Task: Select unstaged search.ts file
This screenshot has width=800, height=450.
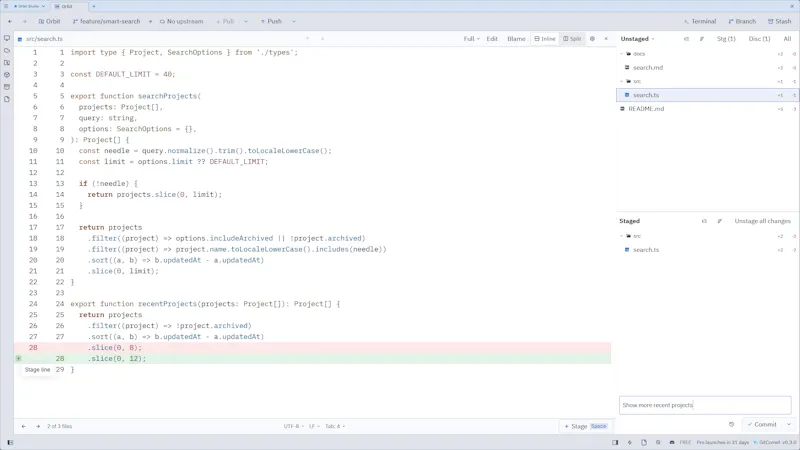Action: point(707,95)
